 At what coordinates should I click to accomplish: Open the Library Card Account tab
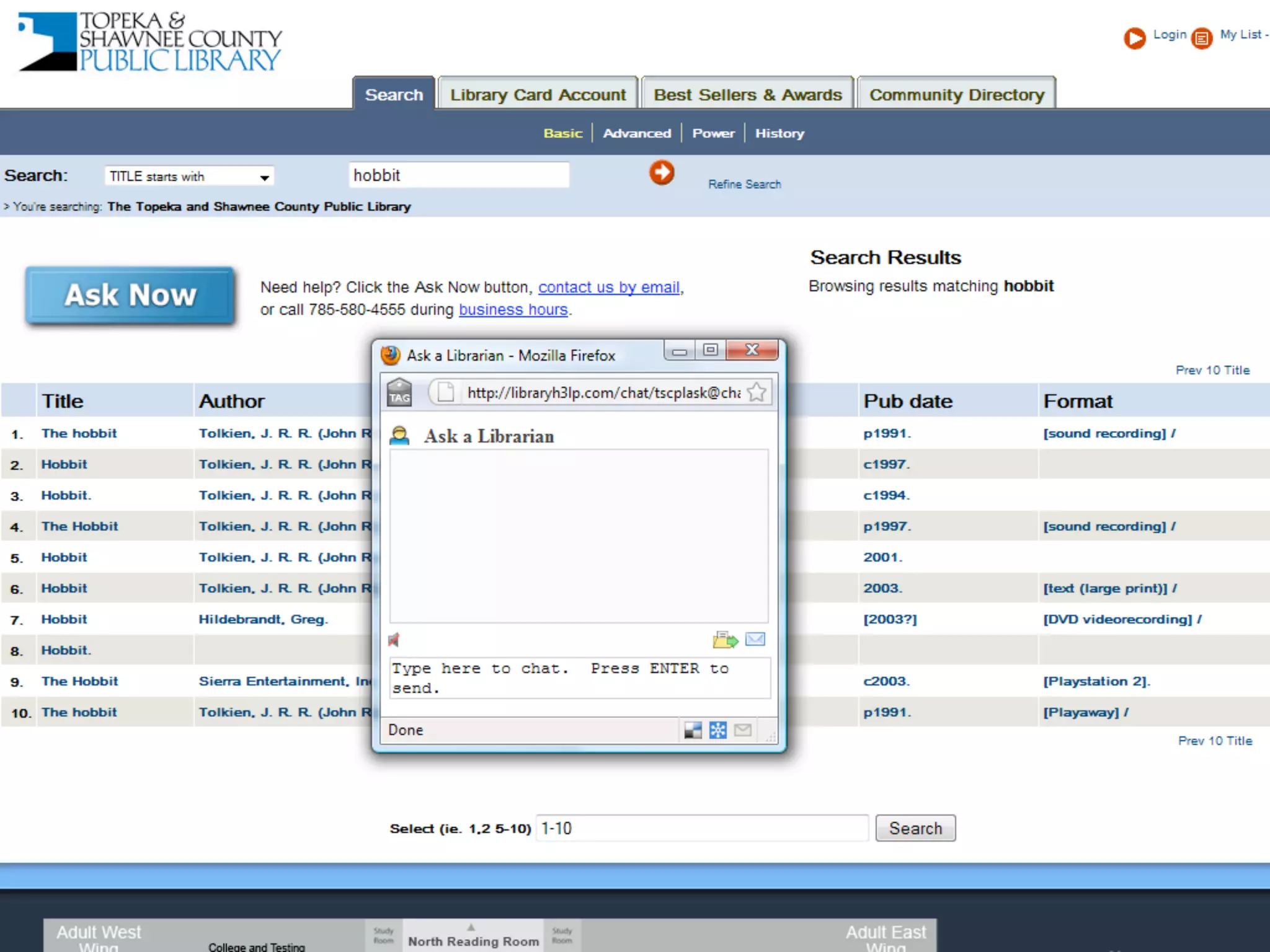click(x=538, y=95)
